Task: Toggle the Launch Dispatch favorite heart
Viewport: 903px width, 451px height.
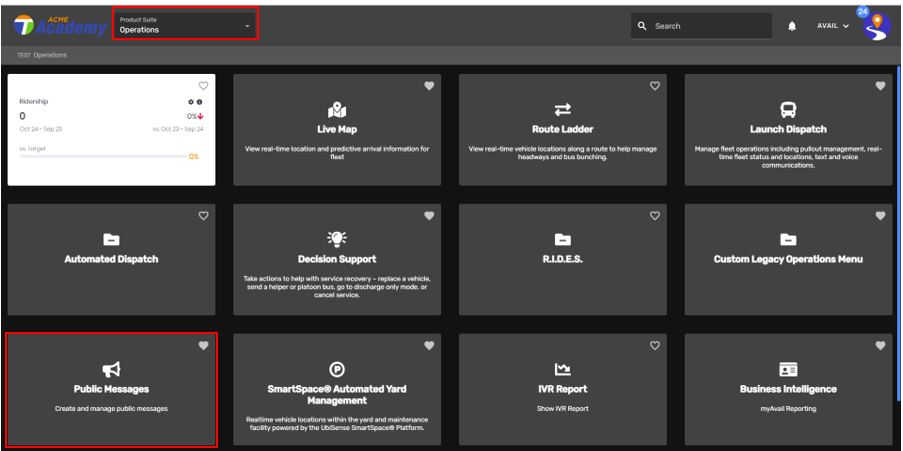Action: point(881,86)
